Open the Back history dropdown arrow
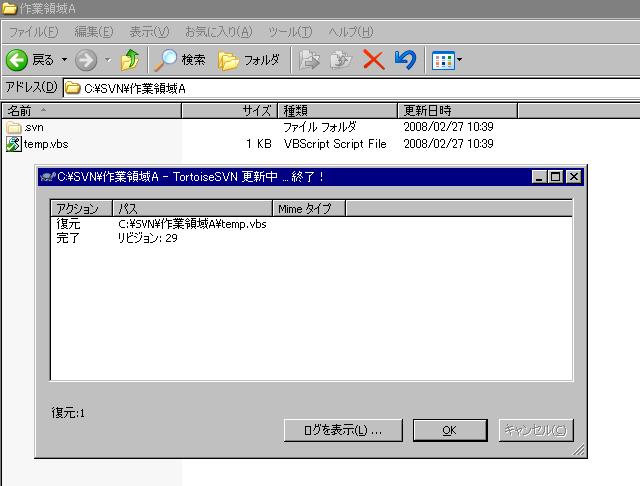 (x=64, y=60)
